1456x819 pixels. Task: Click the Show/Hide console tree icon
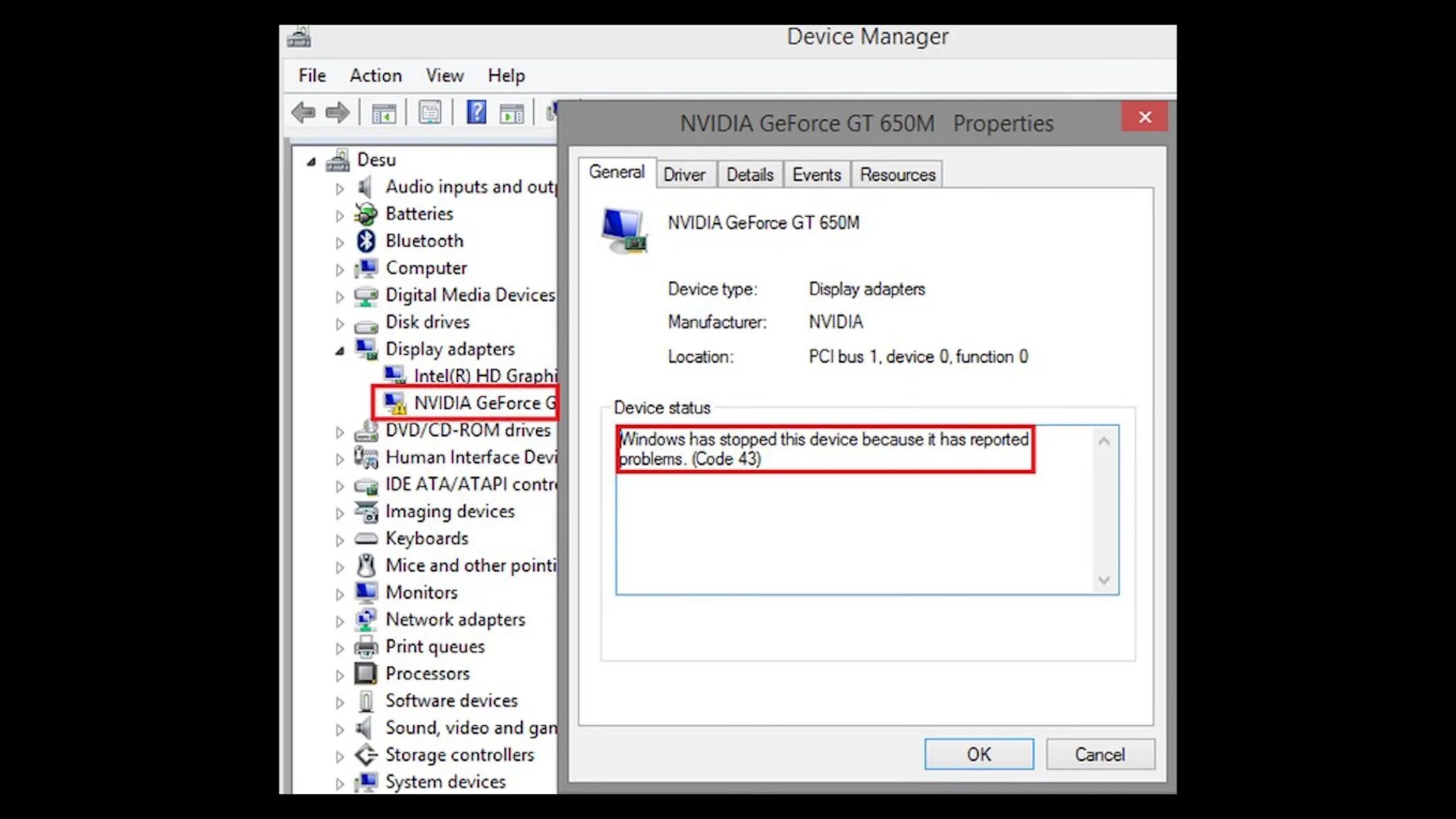(383, 112)
